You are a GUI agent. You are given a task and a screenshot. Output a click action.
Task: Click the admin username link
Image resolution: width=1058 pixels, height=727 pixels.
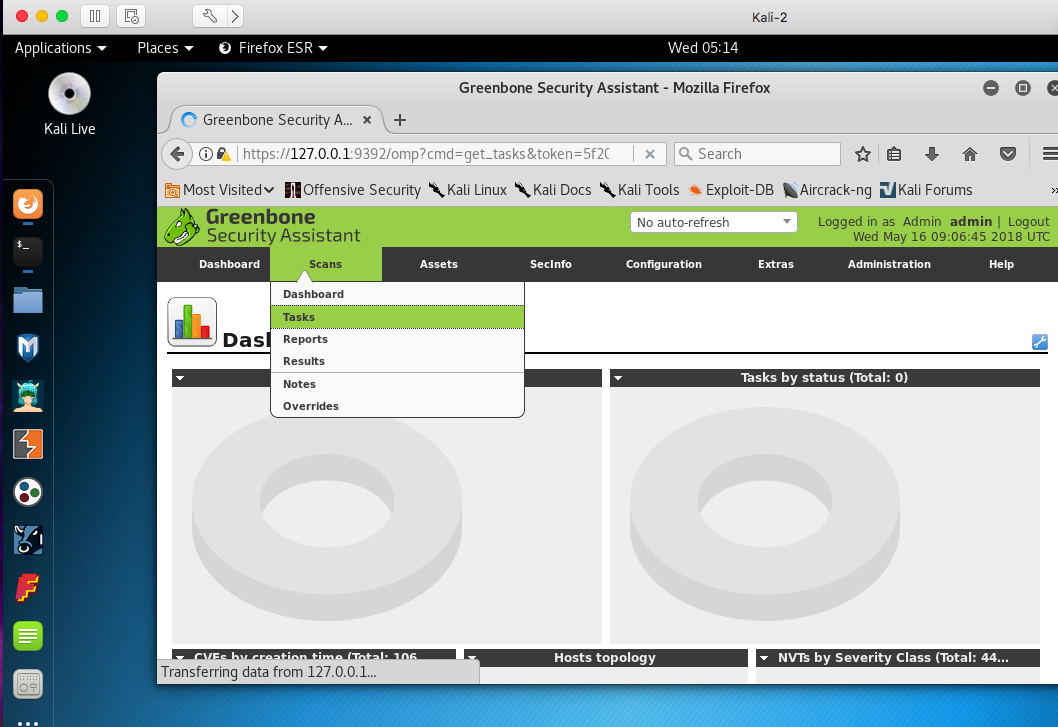[x=971, y=221]
